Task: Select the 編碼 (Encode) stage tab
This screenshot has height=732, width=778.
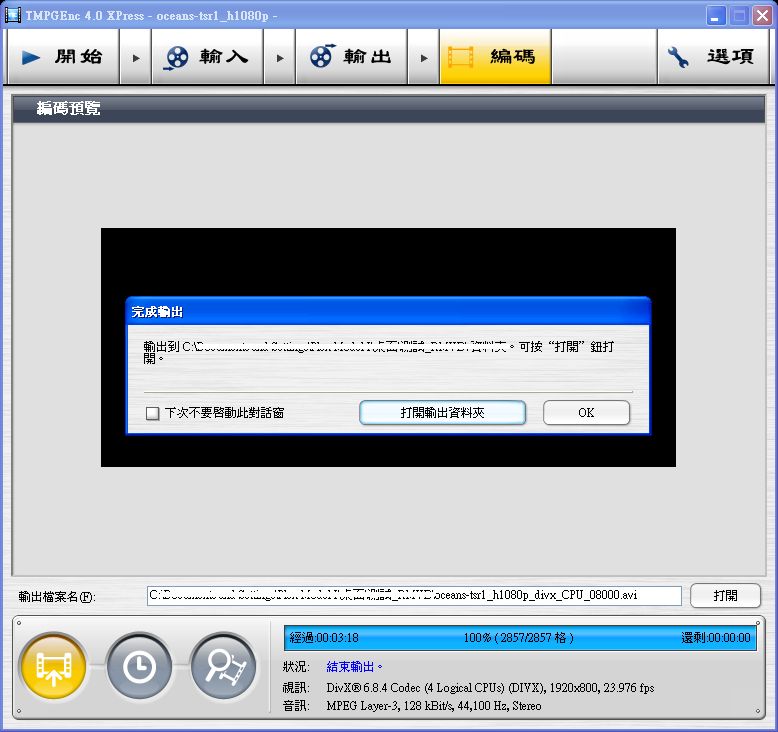Action: click(495, 57)
